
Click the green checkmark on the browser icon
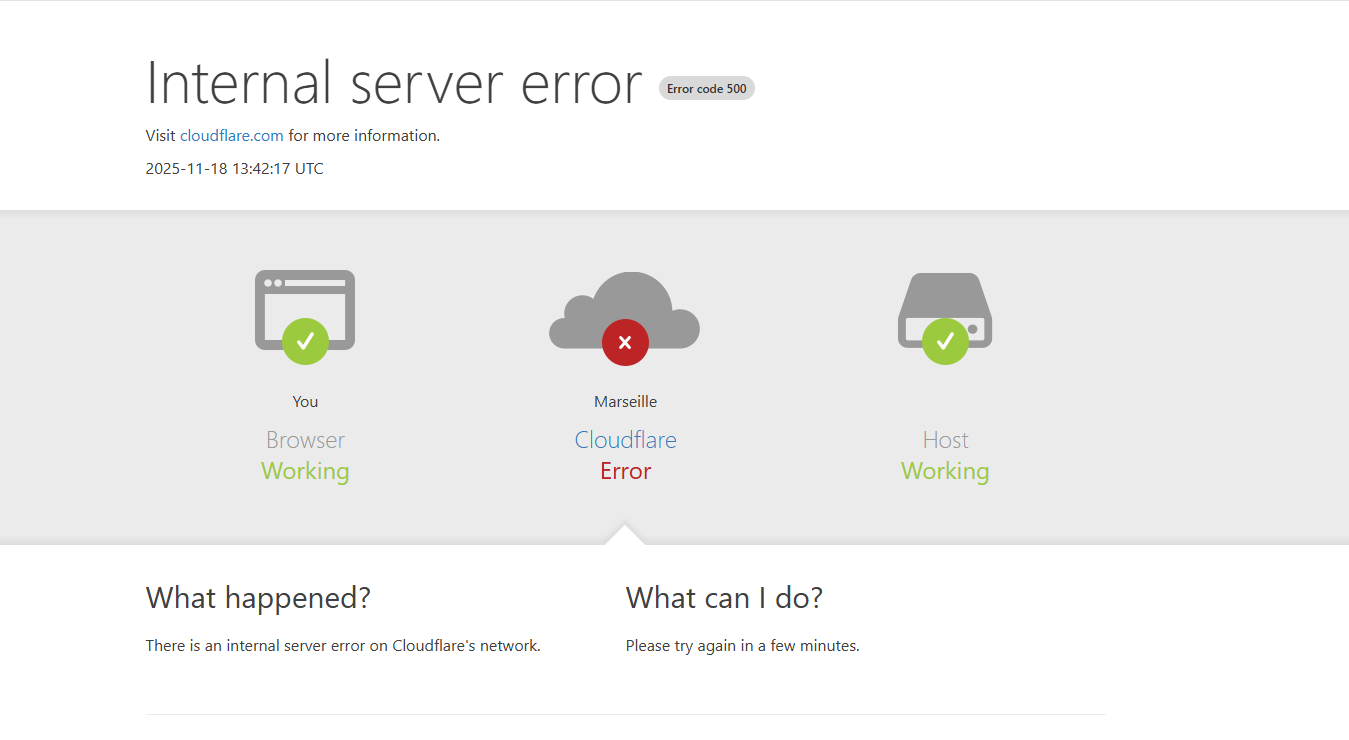(x=304, y=341)
